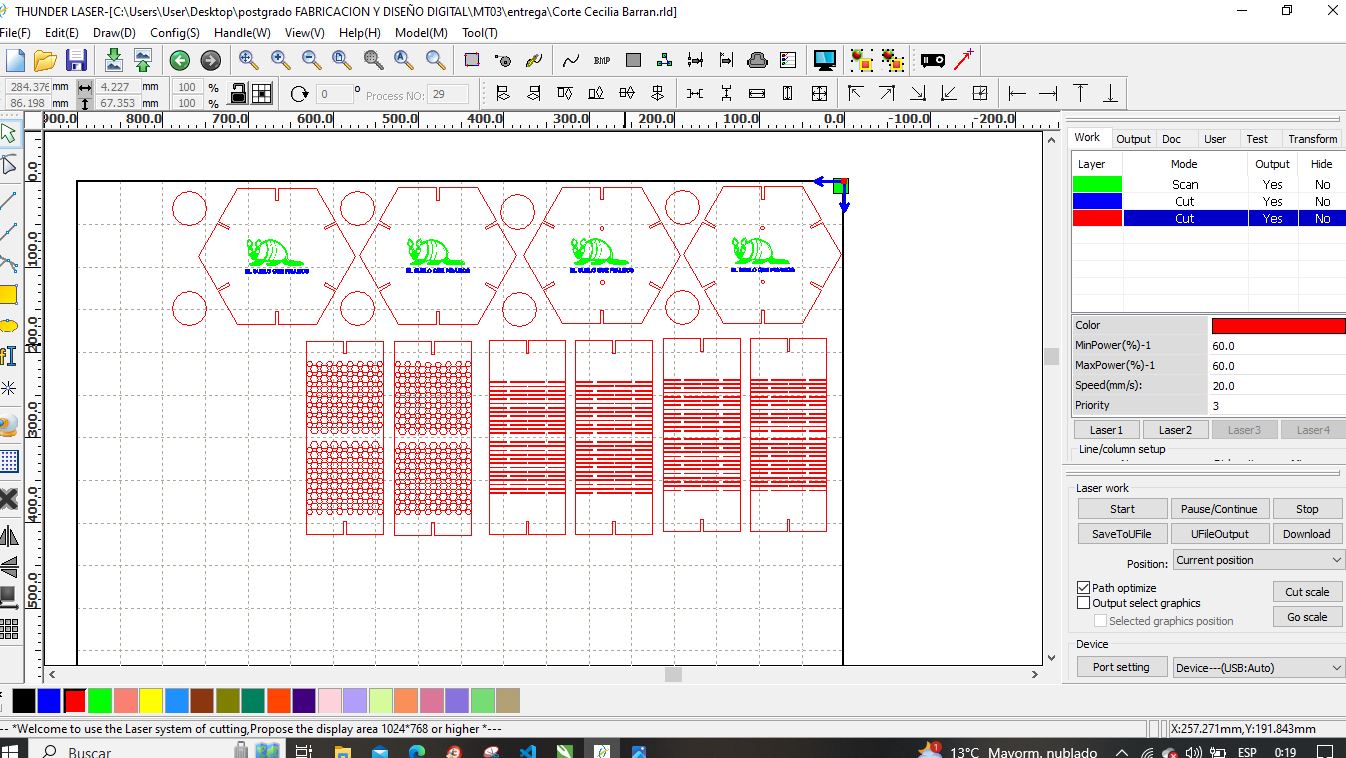
Task: Toggle Output Yes for the blue Cut layer
Action: tap(1272, 201)
